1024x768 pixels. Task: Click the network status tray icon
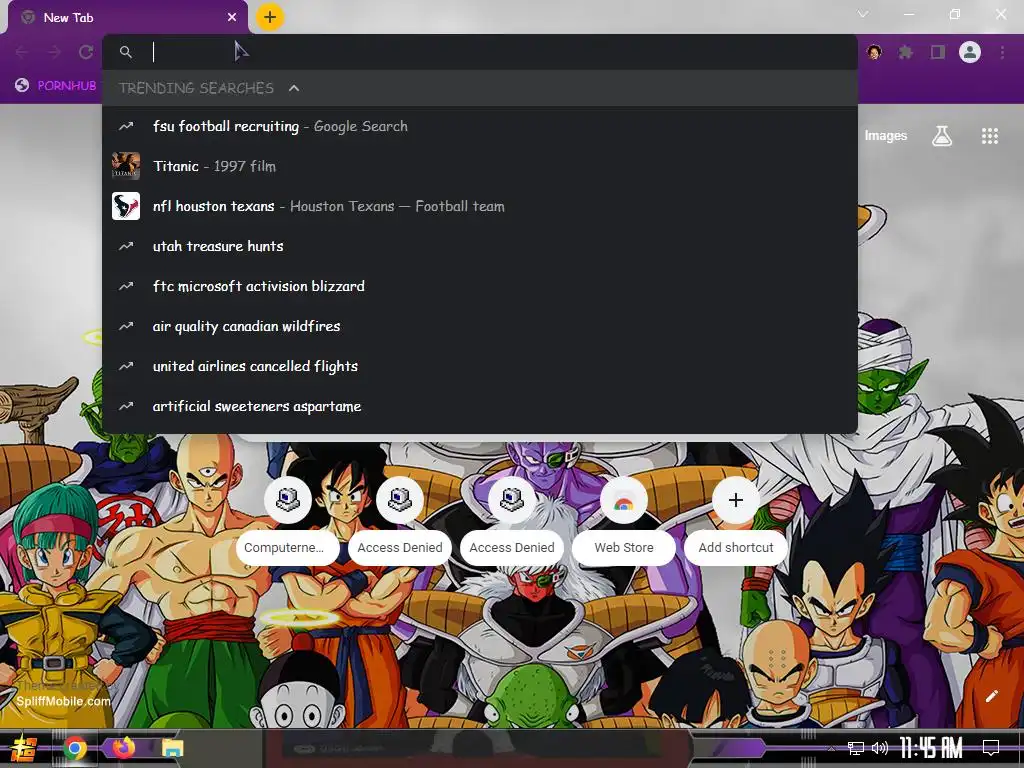(x=856, y=748)
